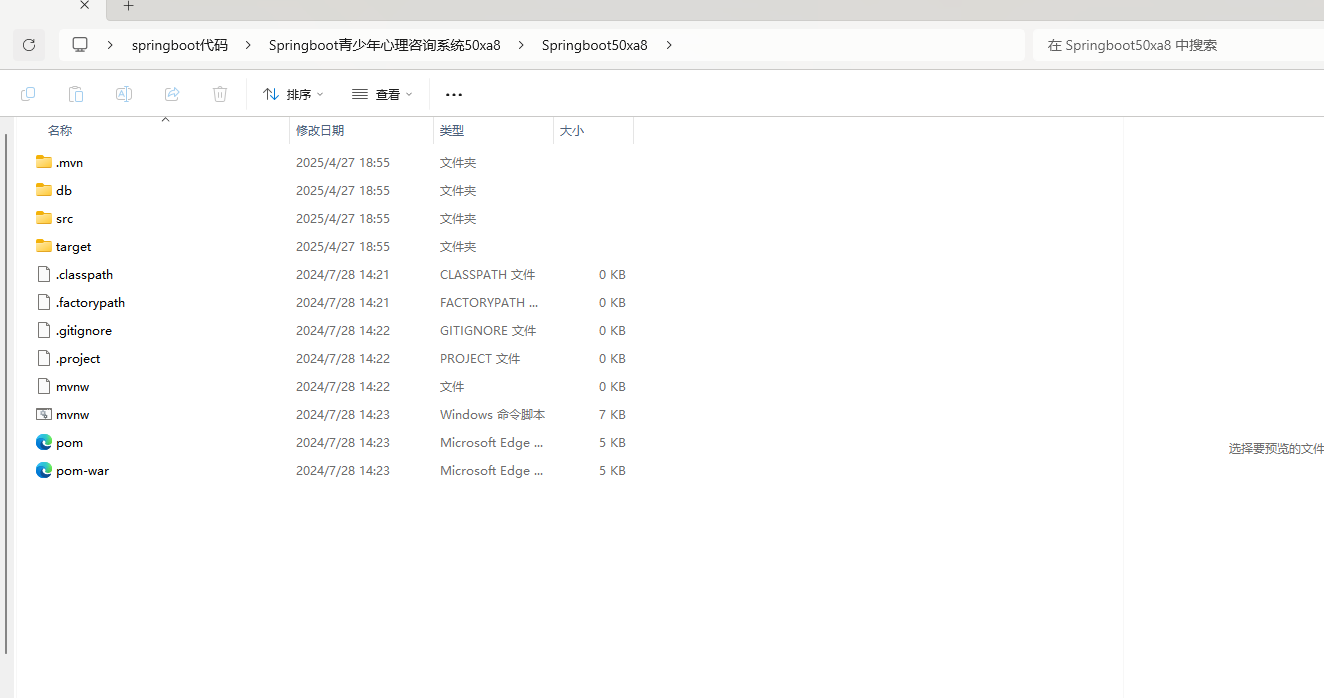Click the refresh button beside address bar
The height and width of the screenshot is (698, 1324).
[29, 45]
